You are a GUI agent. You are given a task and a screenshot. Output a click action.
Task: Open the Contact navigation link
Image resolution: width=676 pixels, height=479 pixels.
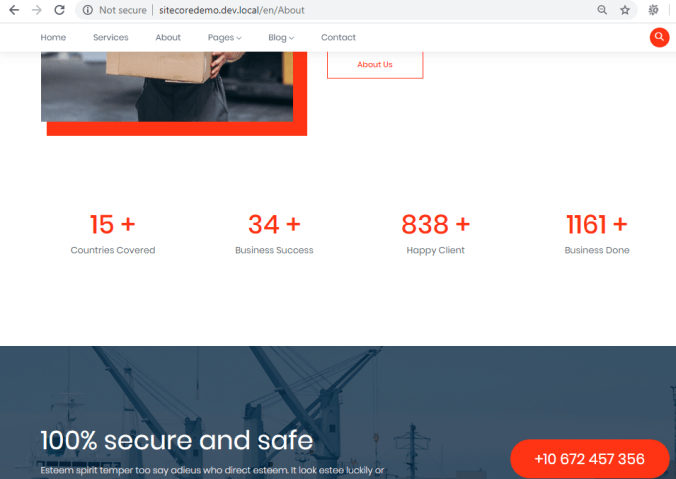click(338, 38)
